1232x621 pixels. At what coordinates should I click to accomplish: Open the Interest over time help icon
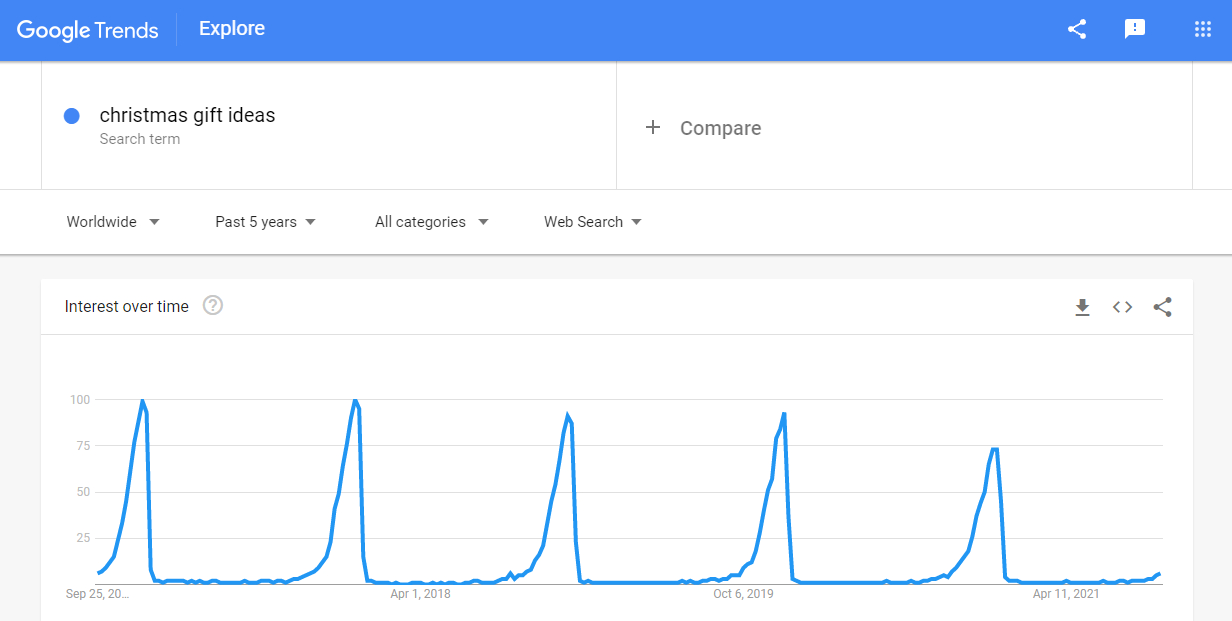click(x=213, y=306)
